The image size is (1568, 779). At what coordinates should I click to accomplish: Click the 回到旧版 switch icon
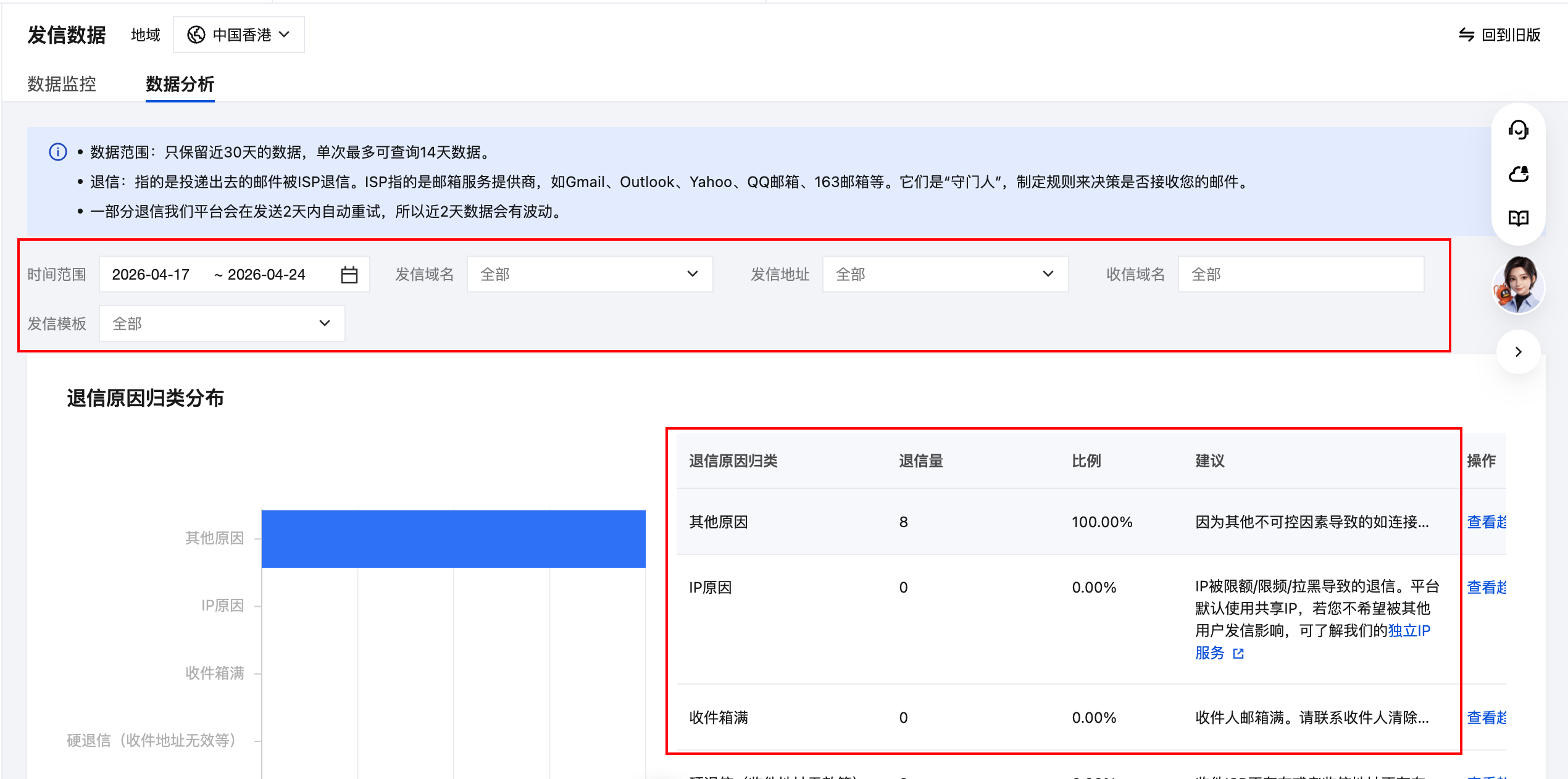tap(1466, 35)
